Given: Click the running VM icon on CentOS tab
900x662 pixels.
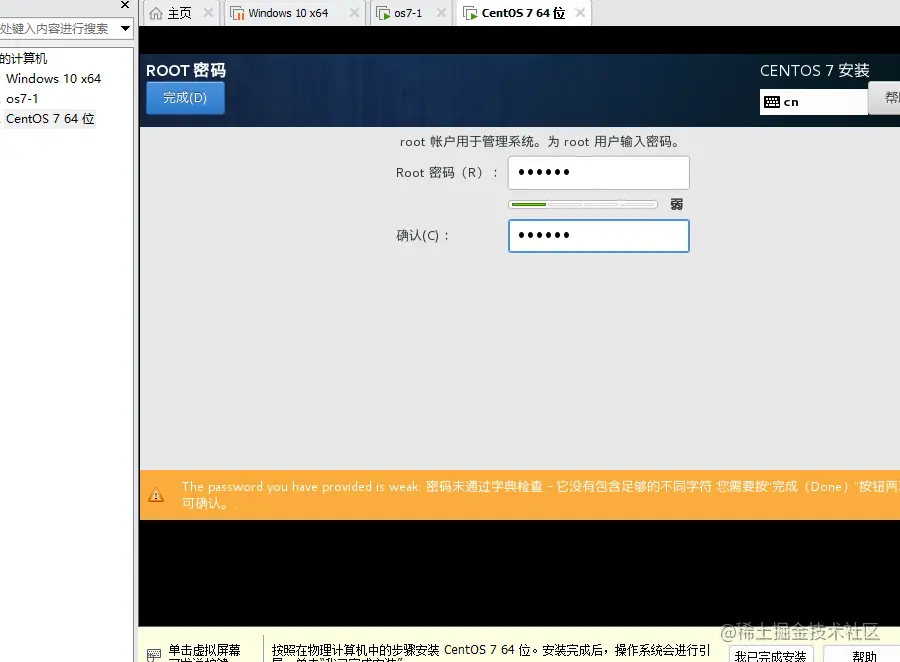Looking at the screenshot, I should click(x=470, y=13).
